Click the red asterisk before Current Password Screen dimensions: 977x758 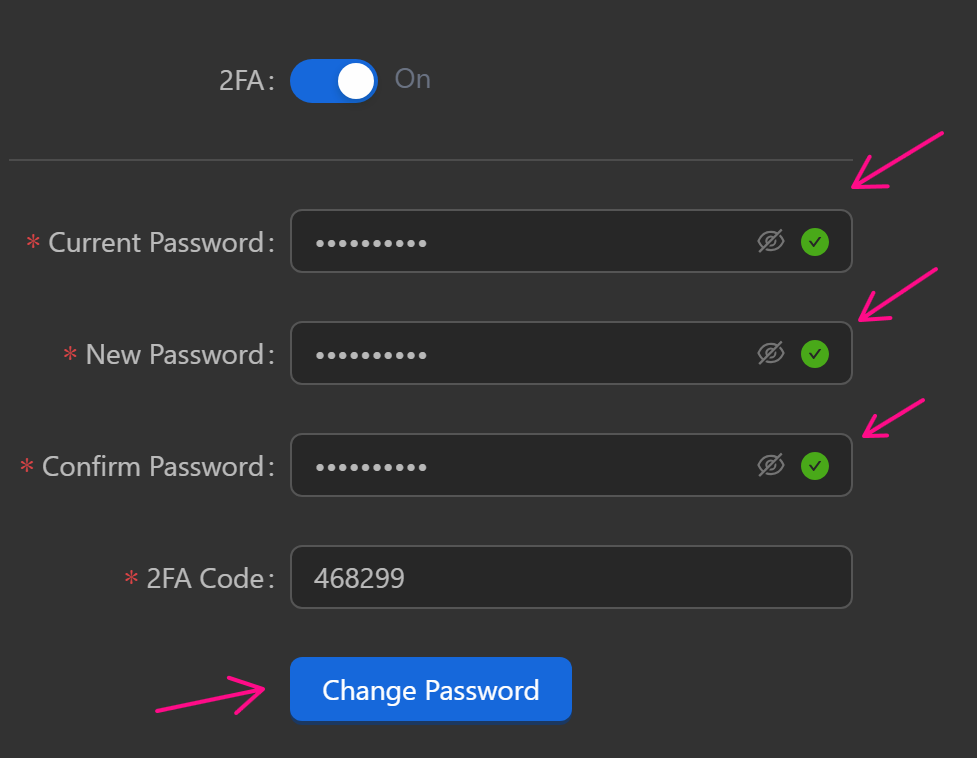pos(33,242)
